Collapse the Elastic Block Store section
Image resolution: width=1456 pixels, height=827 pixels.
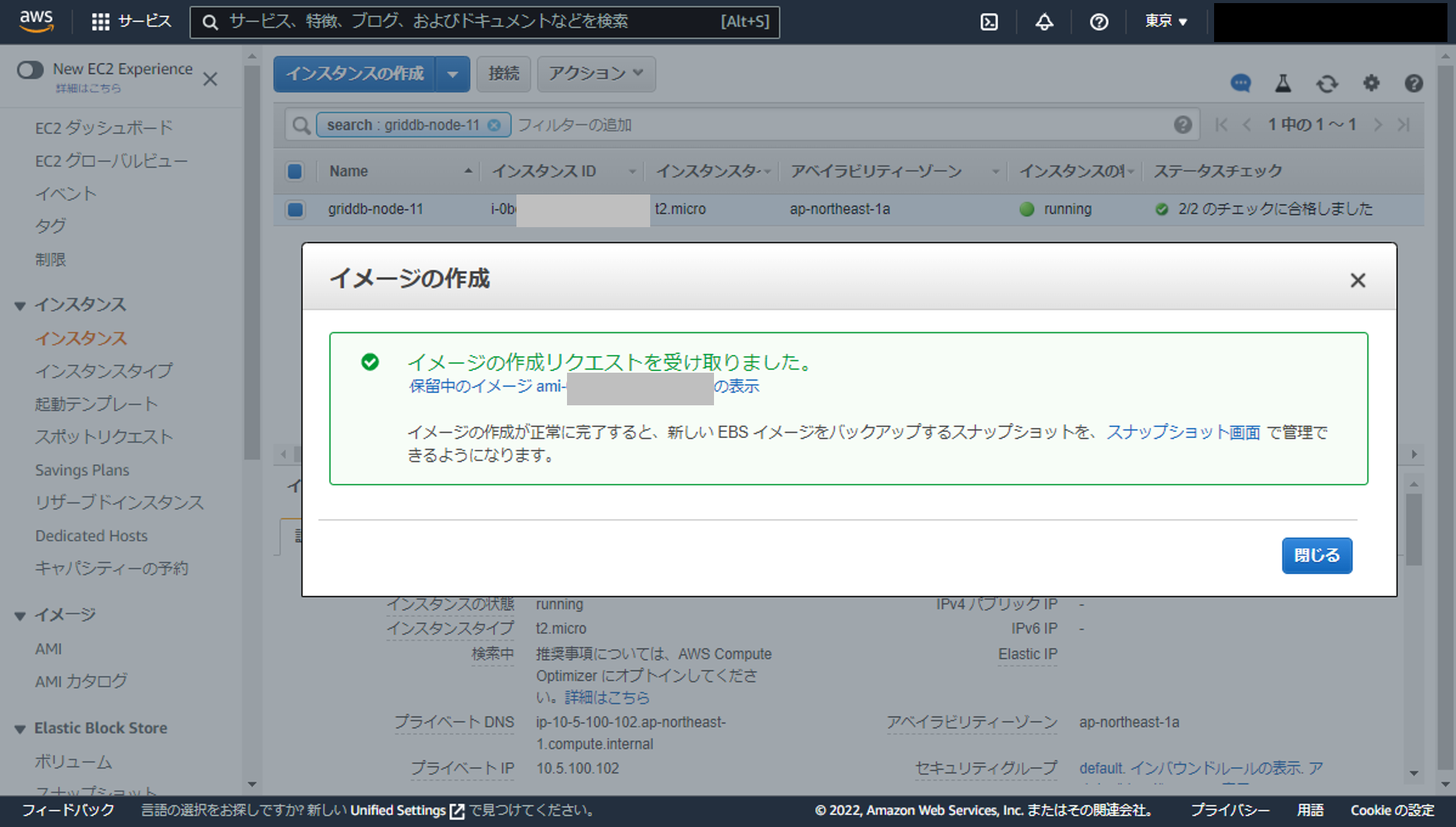20,729
